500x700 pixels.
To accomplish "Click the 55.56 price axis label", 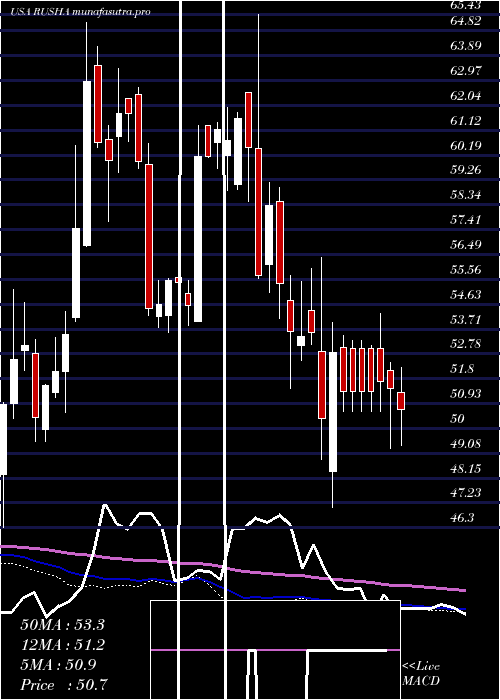I will (x=465, y=270).
